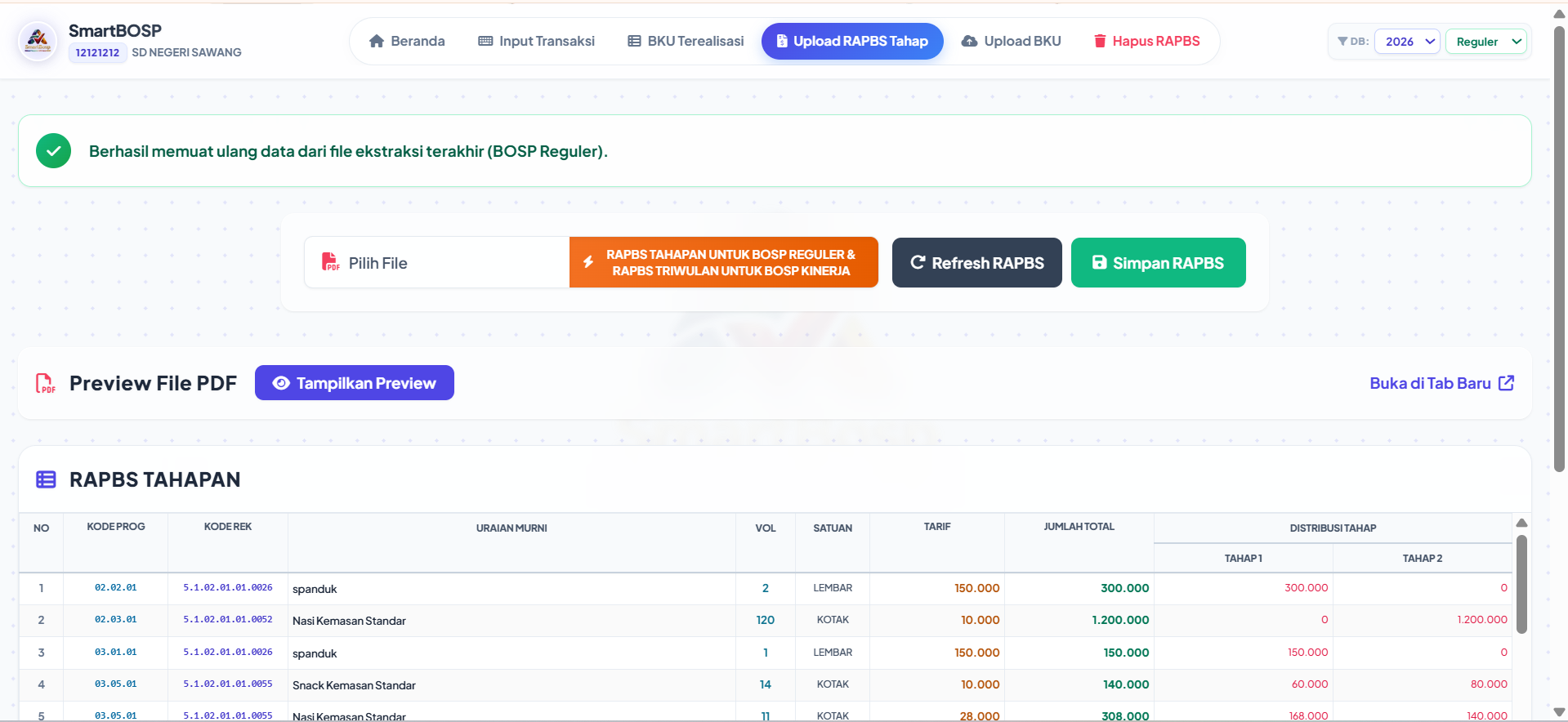Click account code 5.1.02.01.01.0052
This screenshot has width=1568, height=722.
228,619
